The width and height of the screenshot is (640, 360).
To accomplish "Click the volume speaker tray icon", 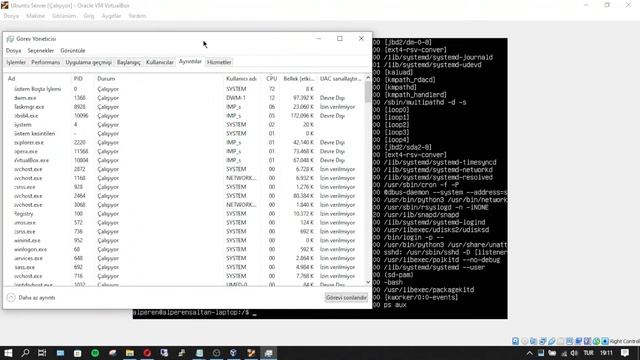I will [x=573, y=353].
